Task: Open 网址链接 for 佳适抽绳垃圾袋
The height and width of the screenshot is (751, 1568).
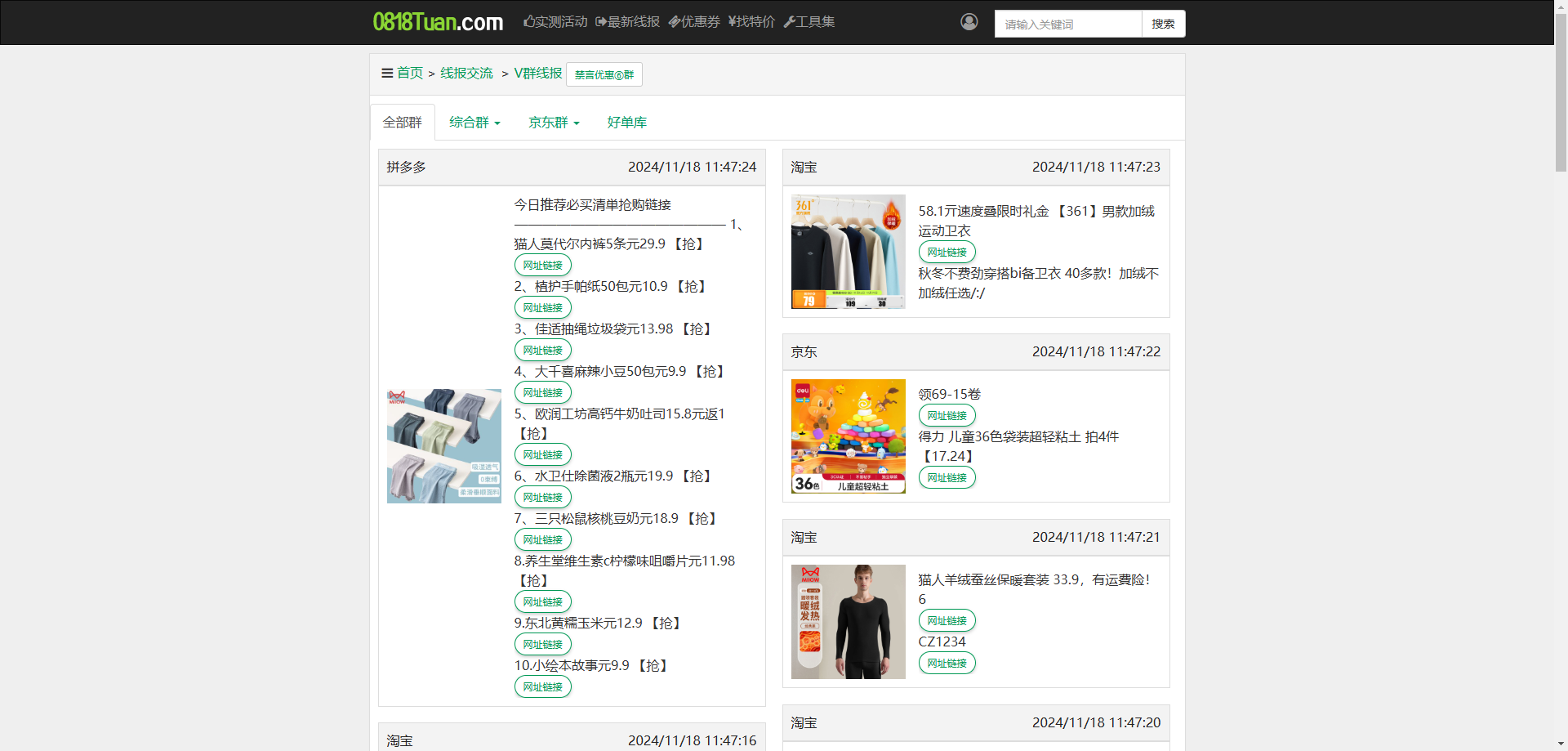Action: [x=542, y=351]
